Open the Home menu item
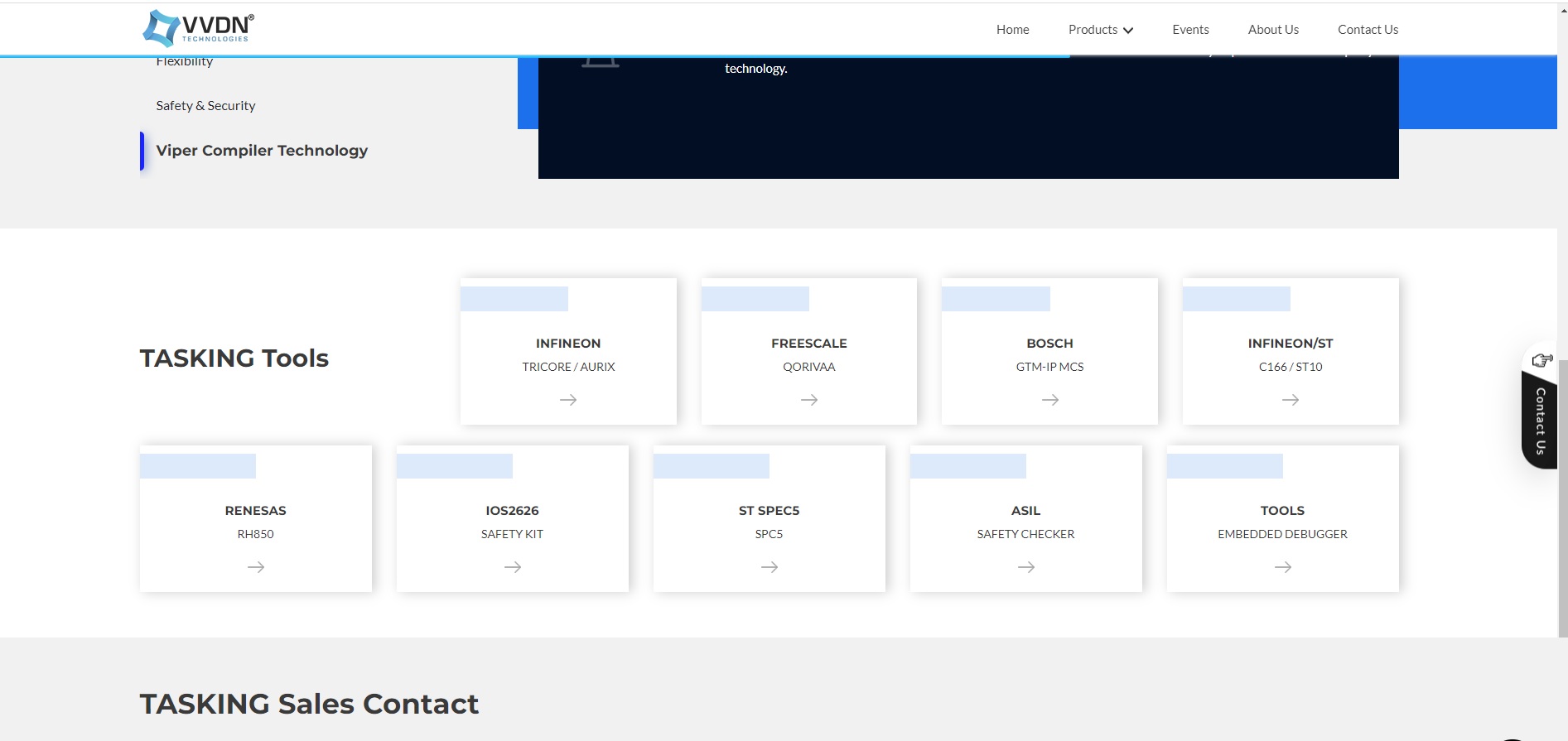 point(1012,30)
